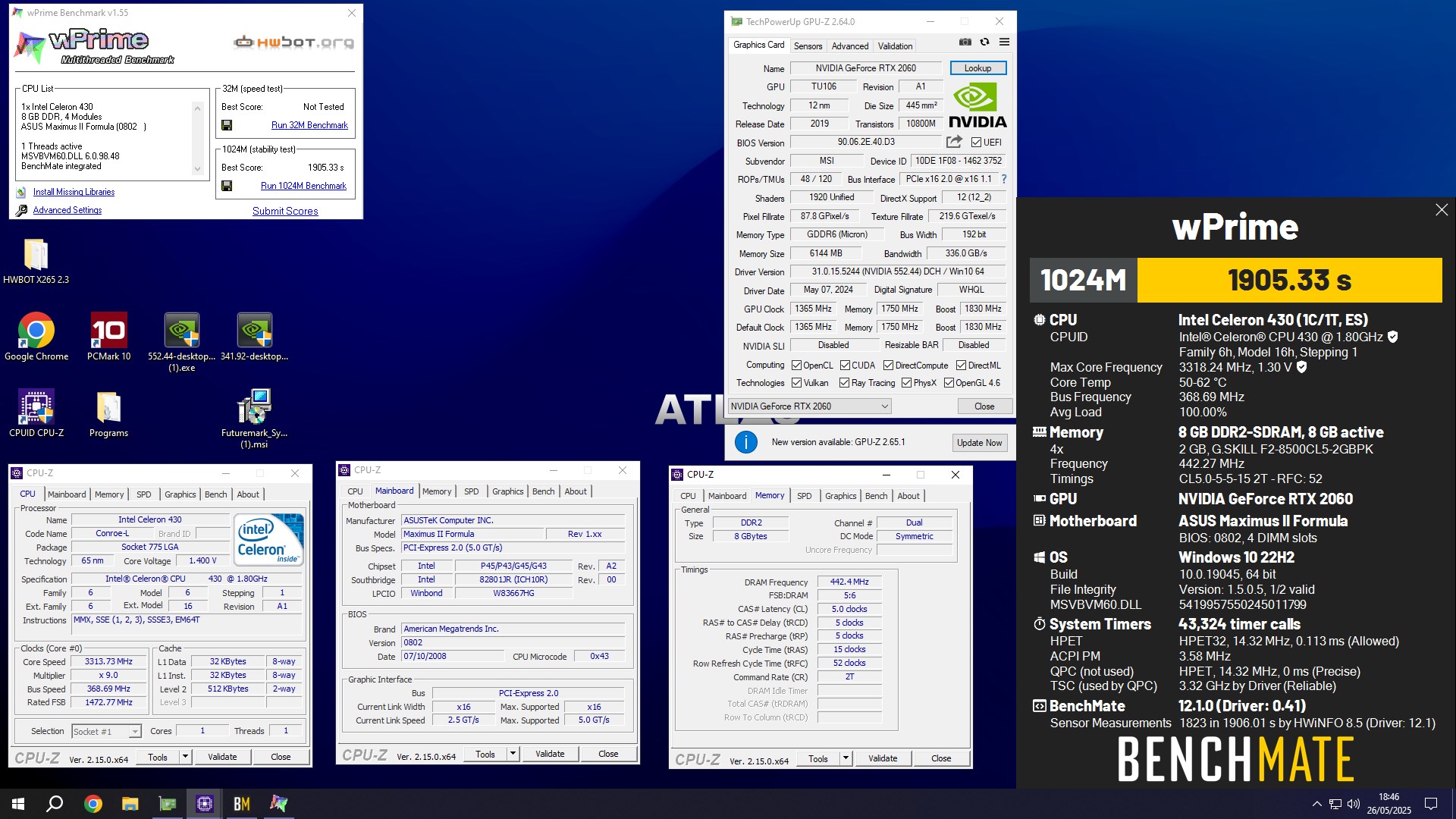Expand Tools dropdown arrow in CPU tab window
This screenshot has height=819, width=1456.
(x=185, y=757)
